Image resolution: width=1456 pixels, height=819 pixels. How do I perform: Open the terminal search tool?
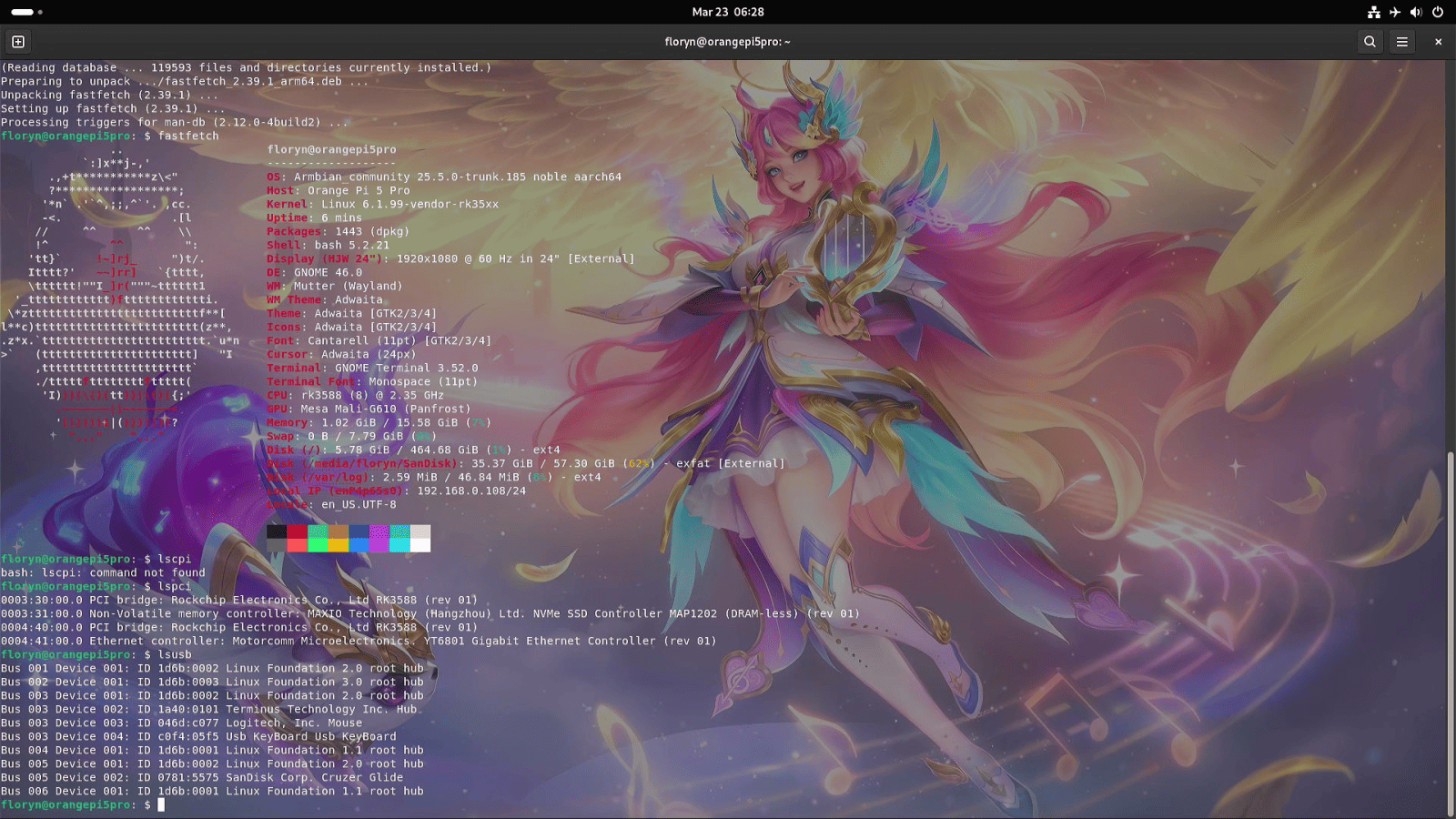pyautogui.click(x=1370, y=42)
